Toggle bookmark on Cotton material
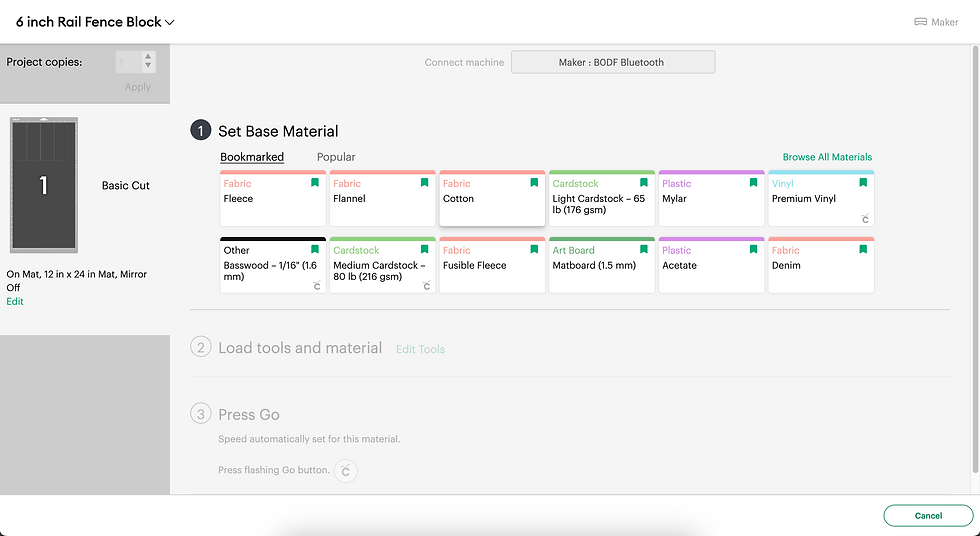 534,182
